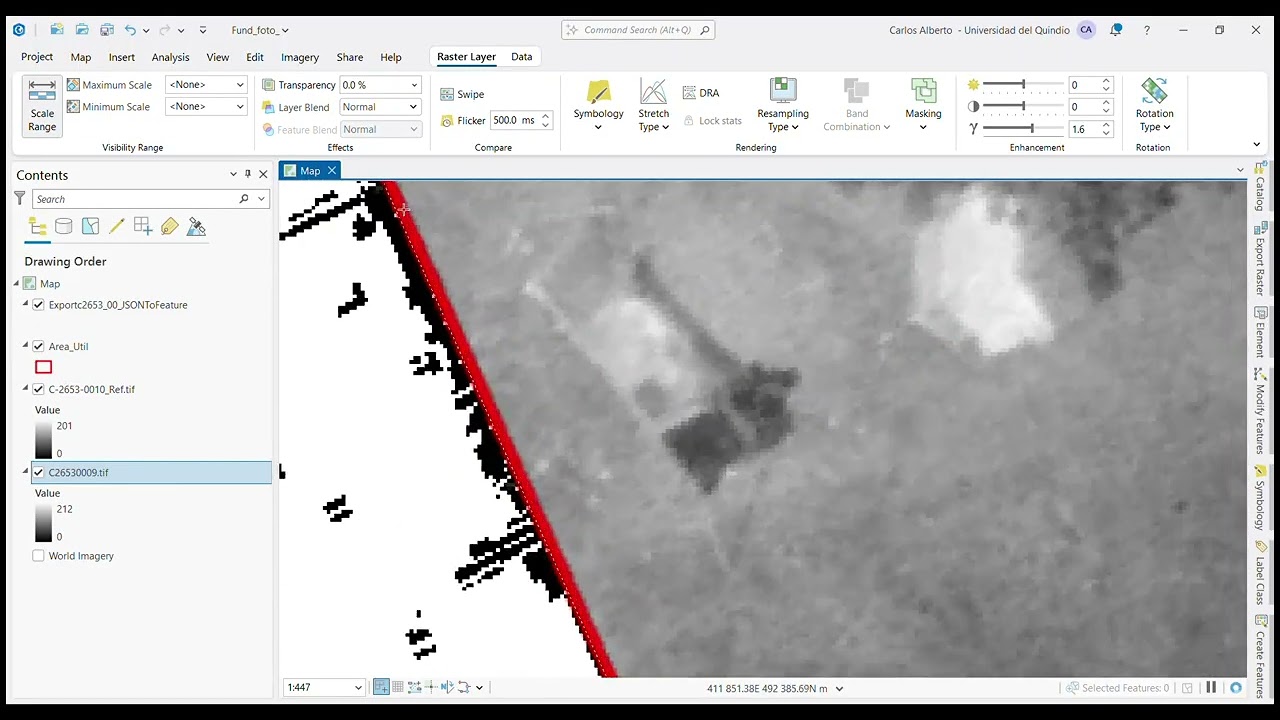Screen dimensions: 1280x720
Task: Open the coordinate display units dropdown
Action: point(839,688)
